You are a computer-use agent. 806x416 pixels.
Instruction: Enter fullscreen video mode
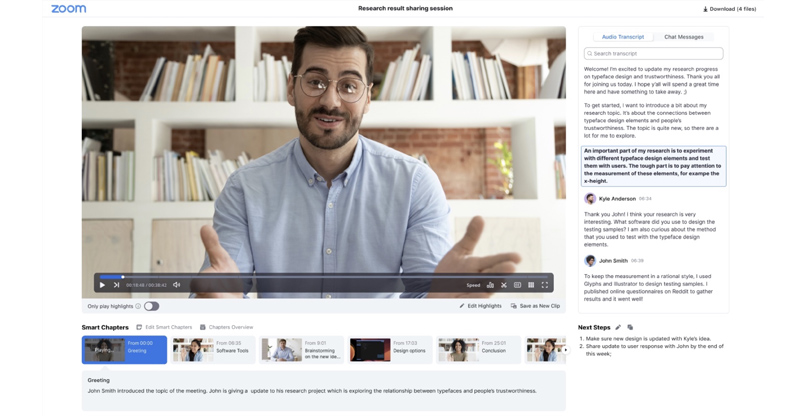[x=545, y=285]
